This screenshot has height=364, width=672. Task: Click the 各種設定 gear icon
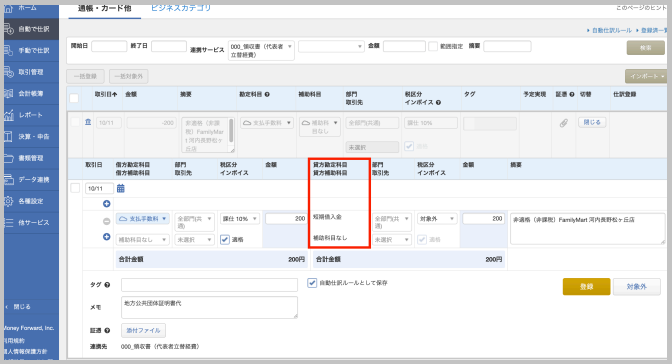coord(9,201)
